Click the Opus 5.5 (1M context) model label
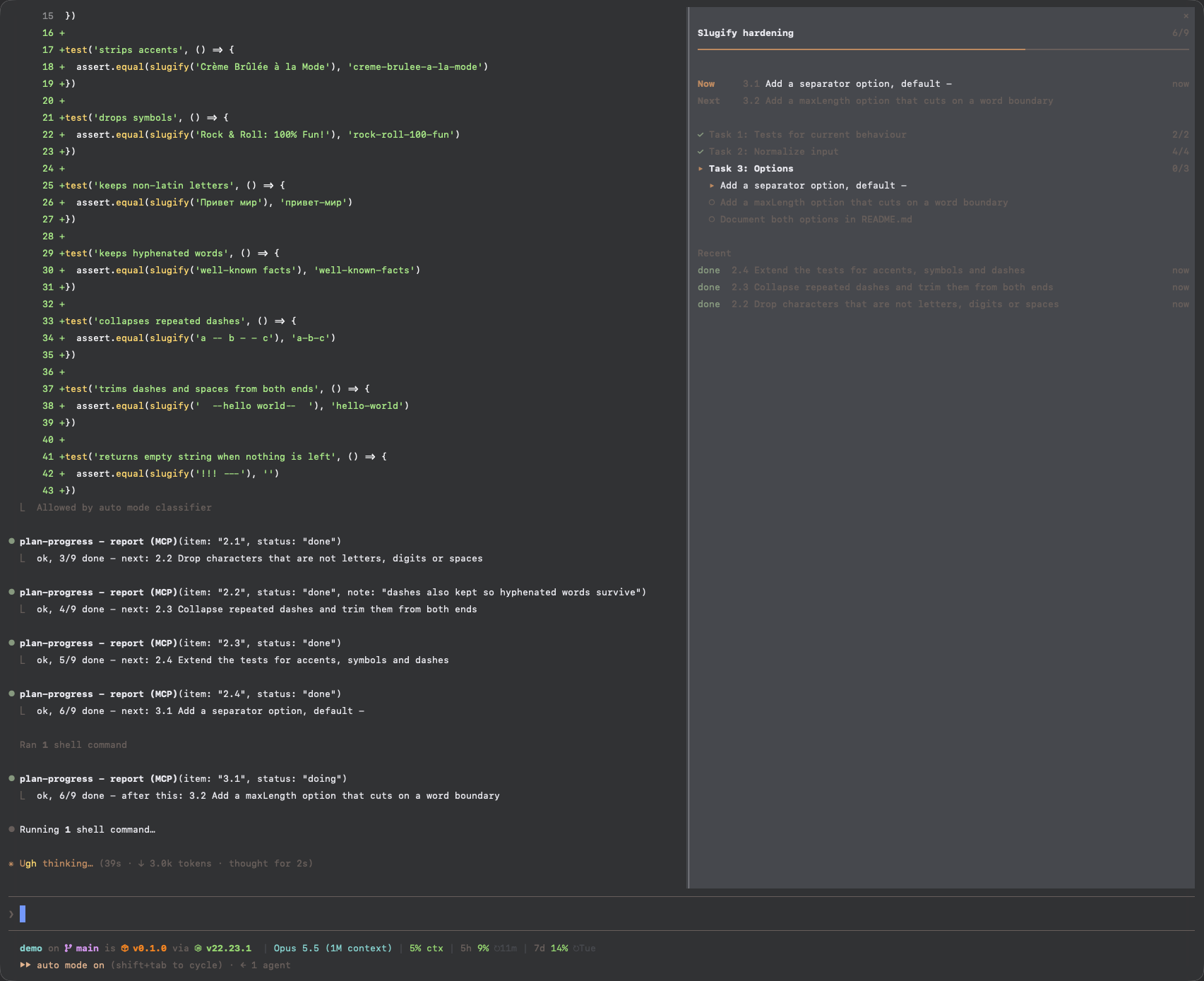This screenshot has width=1204, height=981. (x=333, y=949)
